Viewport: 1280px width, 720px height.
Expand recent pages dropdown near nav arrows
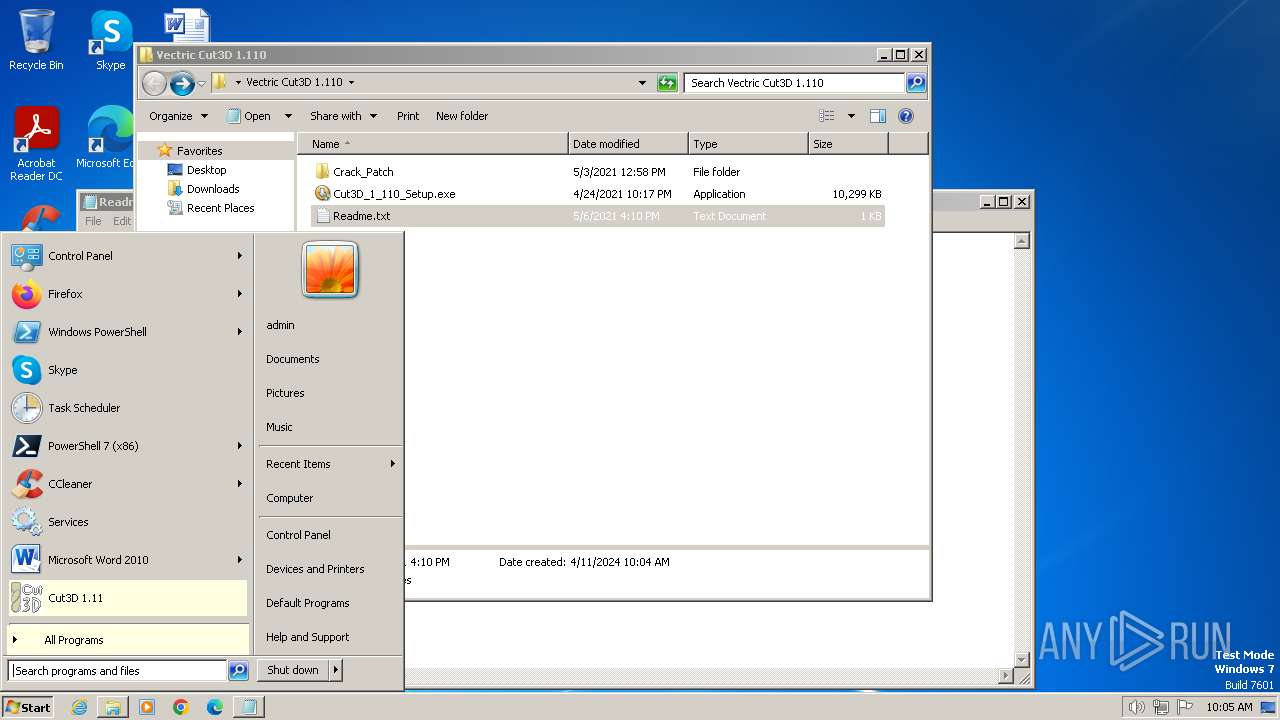point(202,83)
